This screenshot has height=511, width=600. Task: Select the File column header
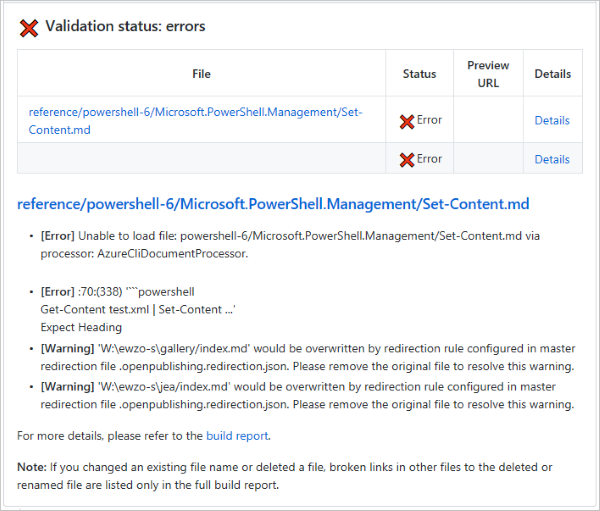click(x=201, y=74)
